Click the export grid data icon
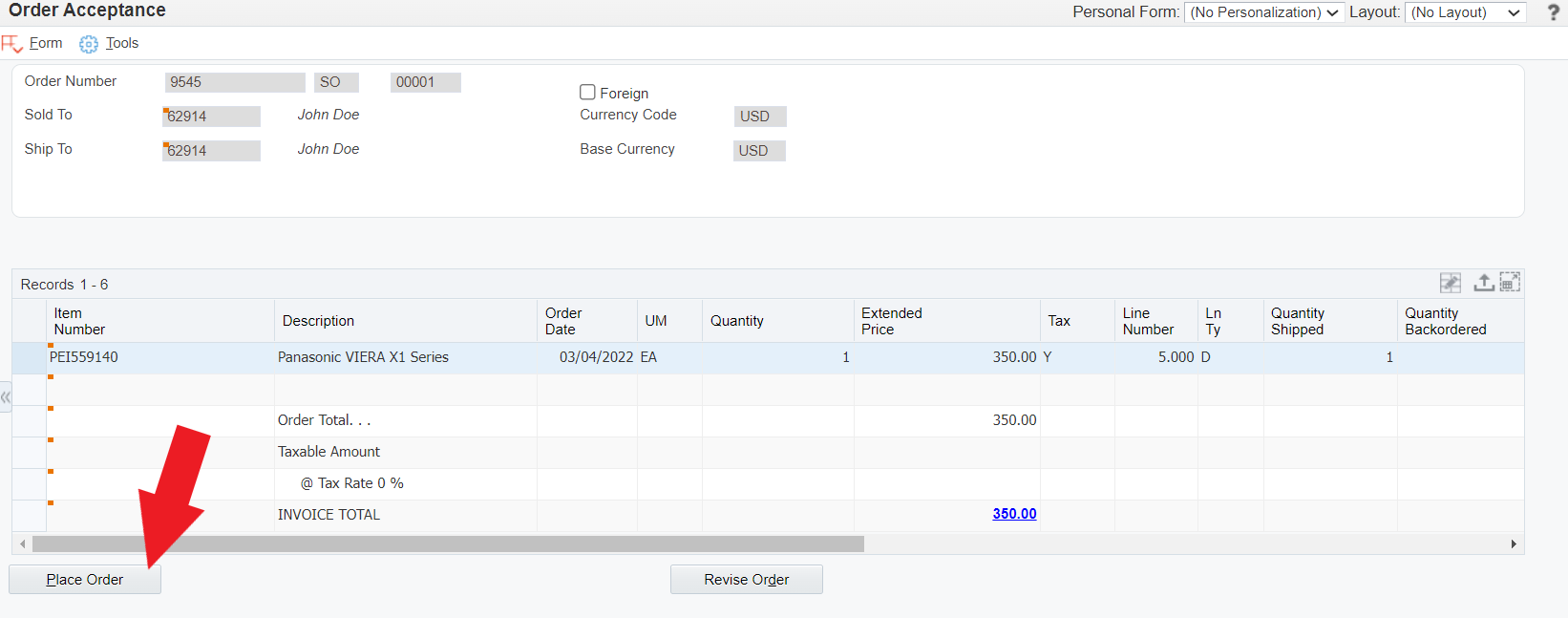This screenshot has height=618, width=1568. point(1483,283)
